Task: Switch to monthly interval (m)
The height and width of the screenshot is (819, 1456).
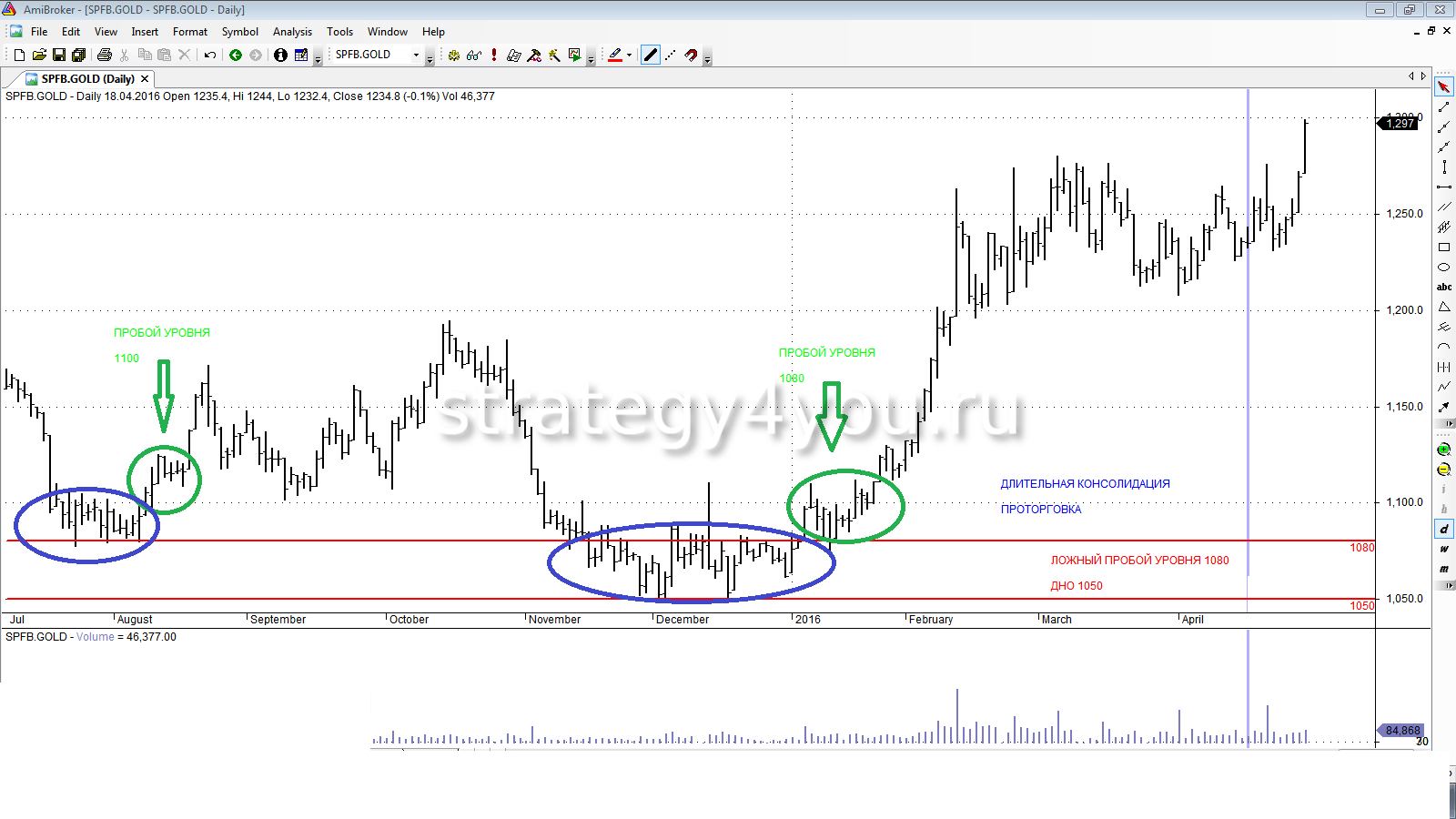Action: pyautogui.click(x=1444, y=569)
